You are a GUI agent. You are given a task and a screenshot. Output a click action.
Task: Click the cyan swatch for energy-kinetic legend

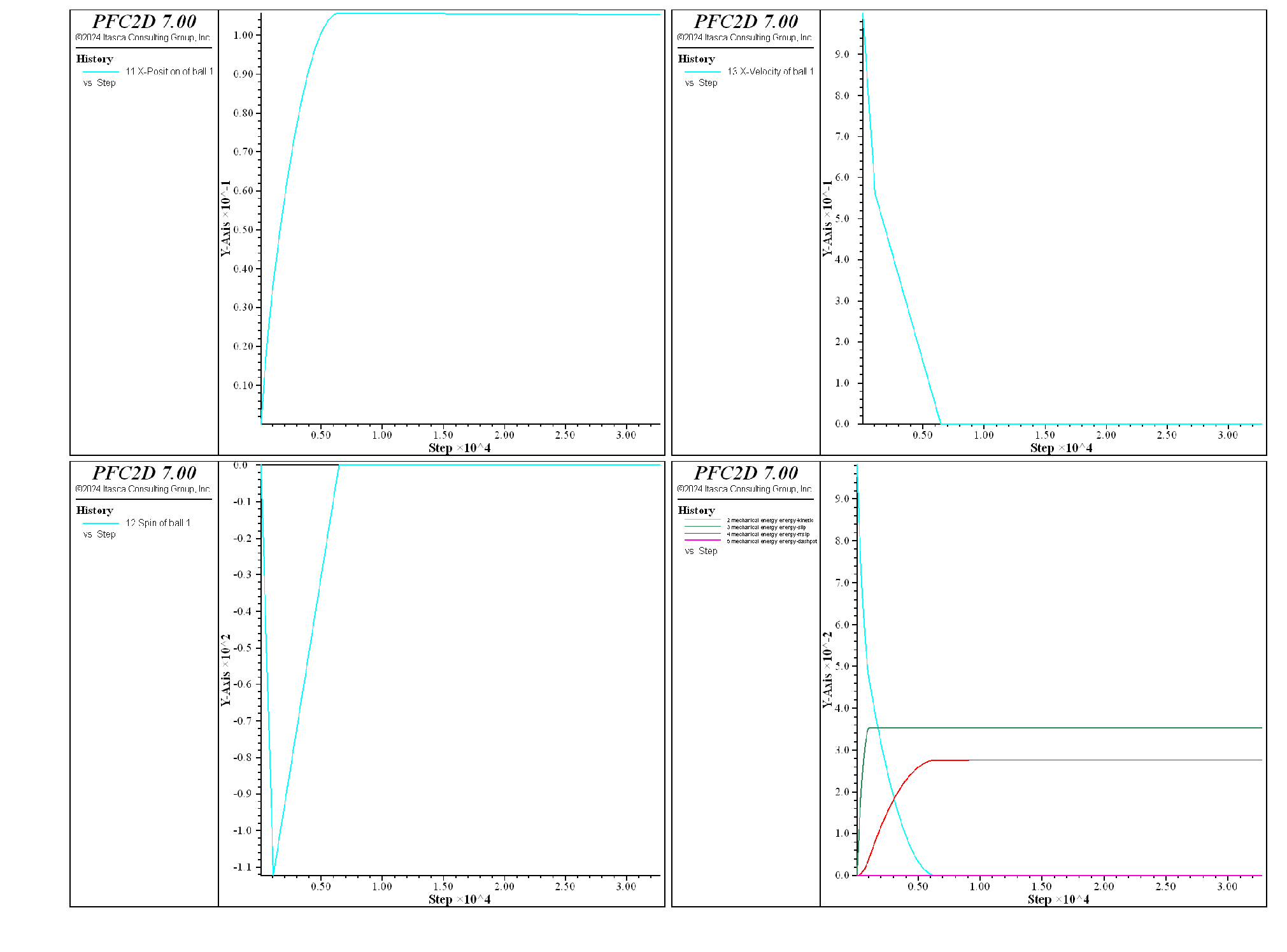point(702,520)
